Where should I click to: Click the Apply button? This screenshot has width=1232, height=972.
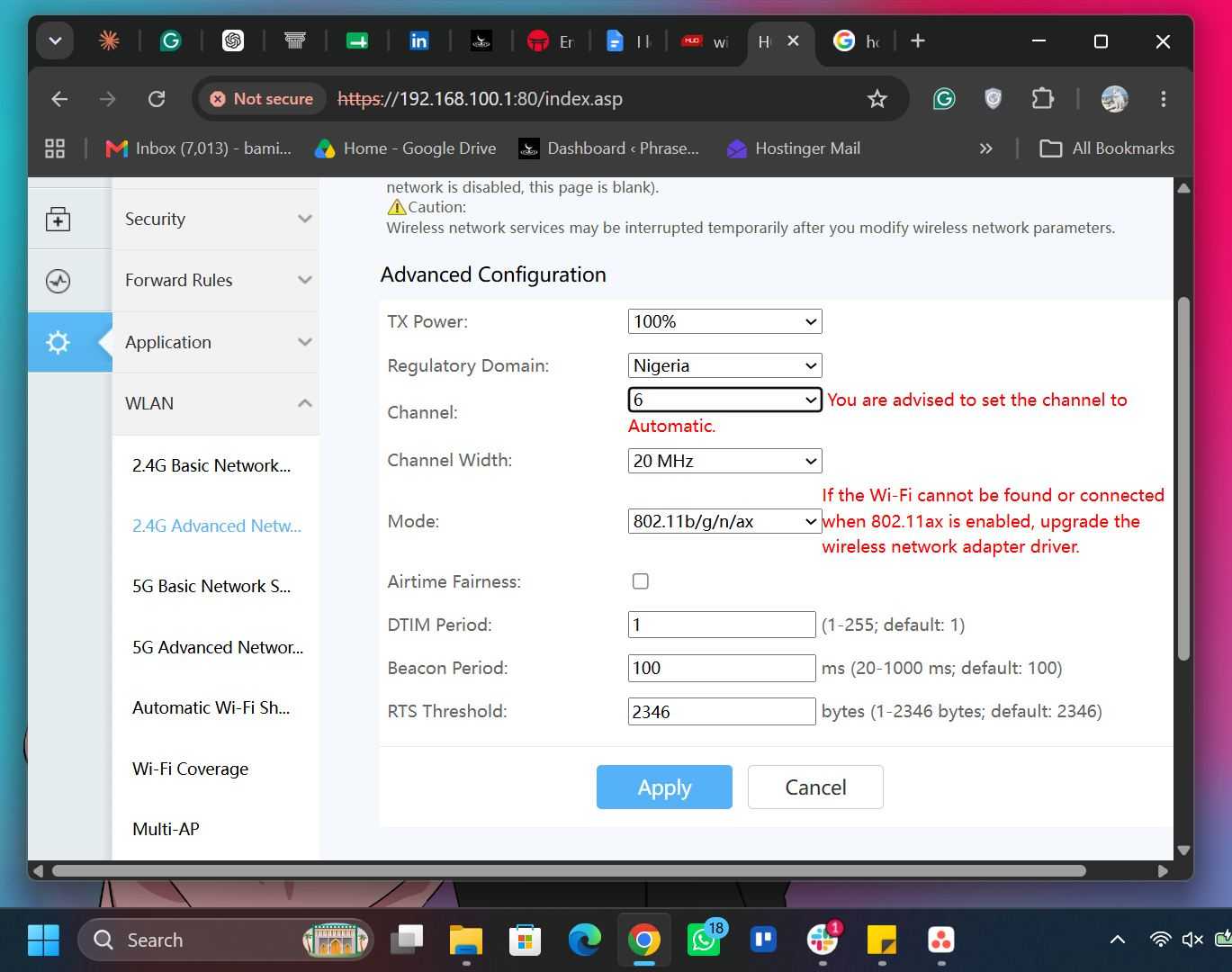tap(664, 787)
